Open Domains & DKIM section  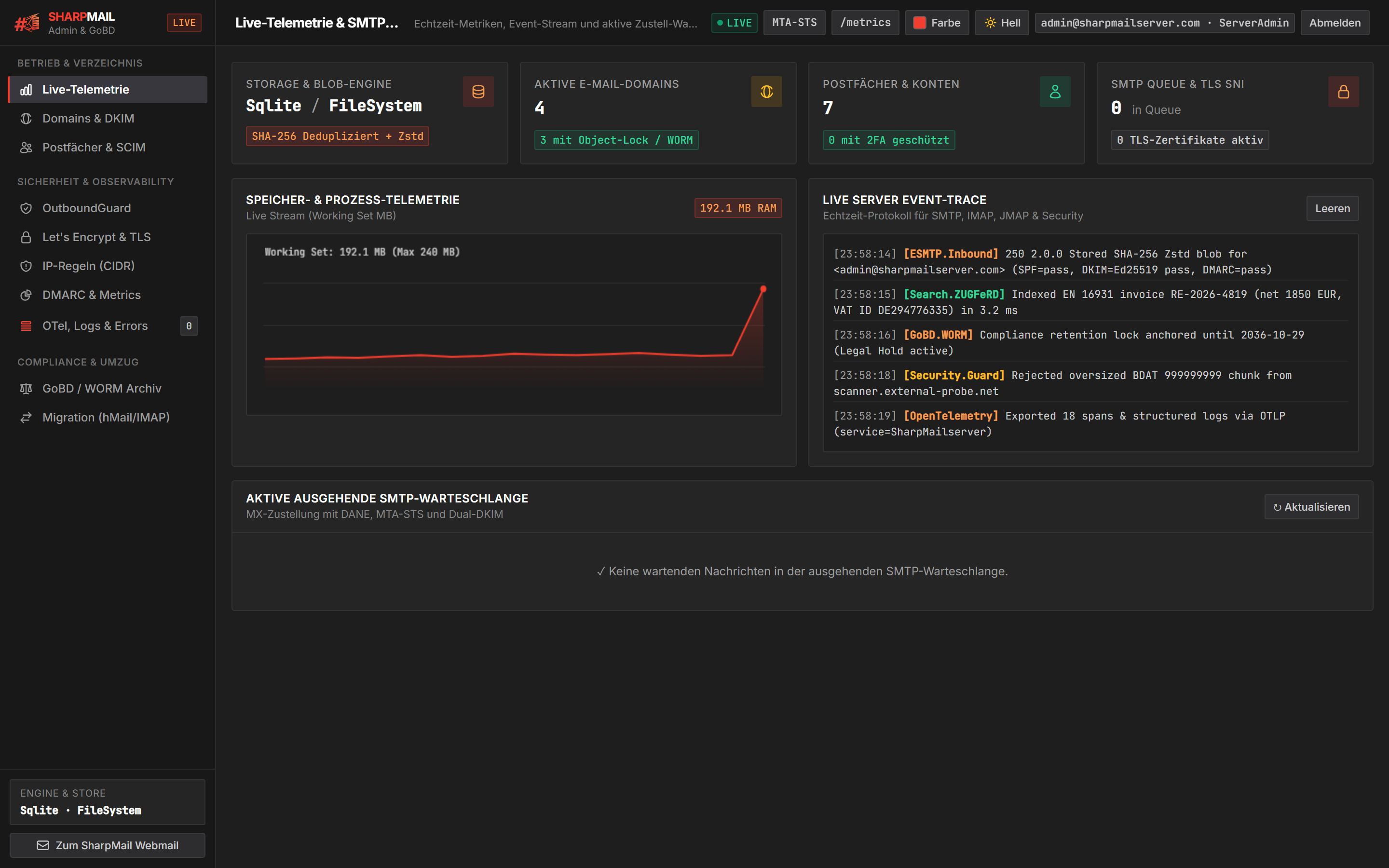click(108, 118)
